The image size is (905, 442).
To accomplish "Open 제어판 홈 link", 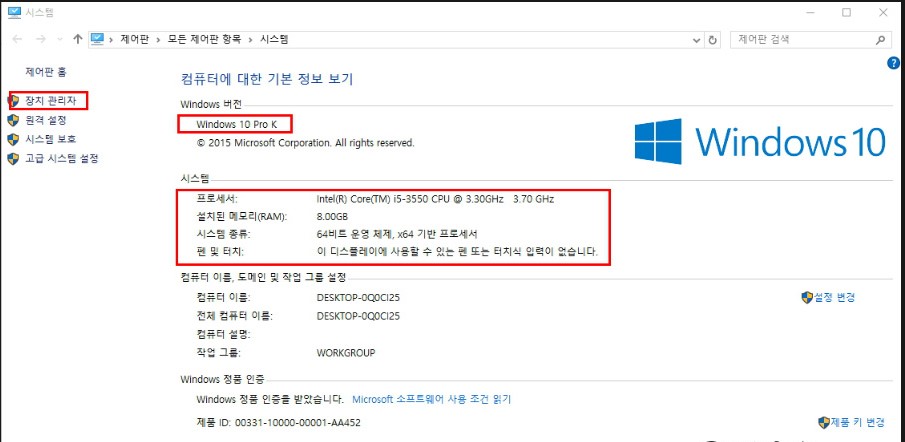I will (46, 72).
